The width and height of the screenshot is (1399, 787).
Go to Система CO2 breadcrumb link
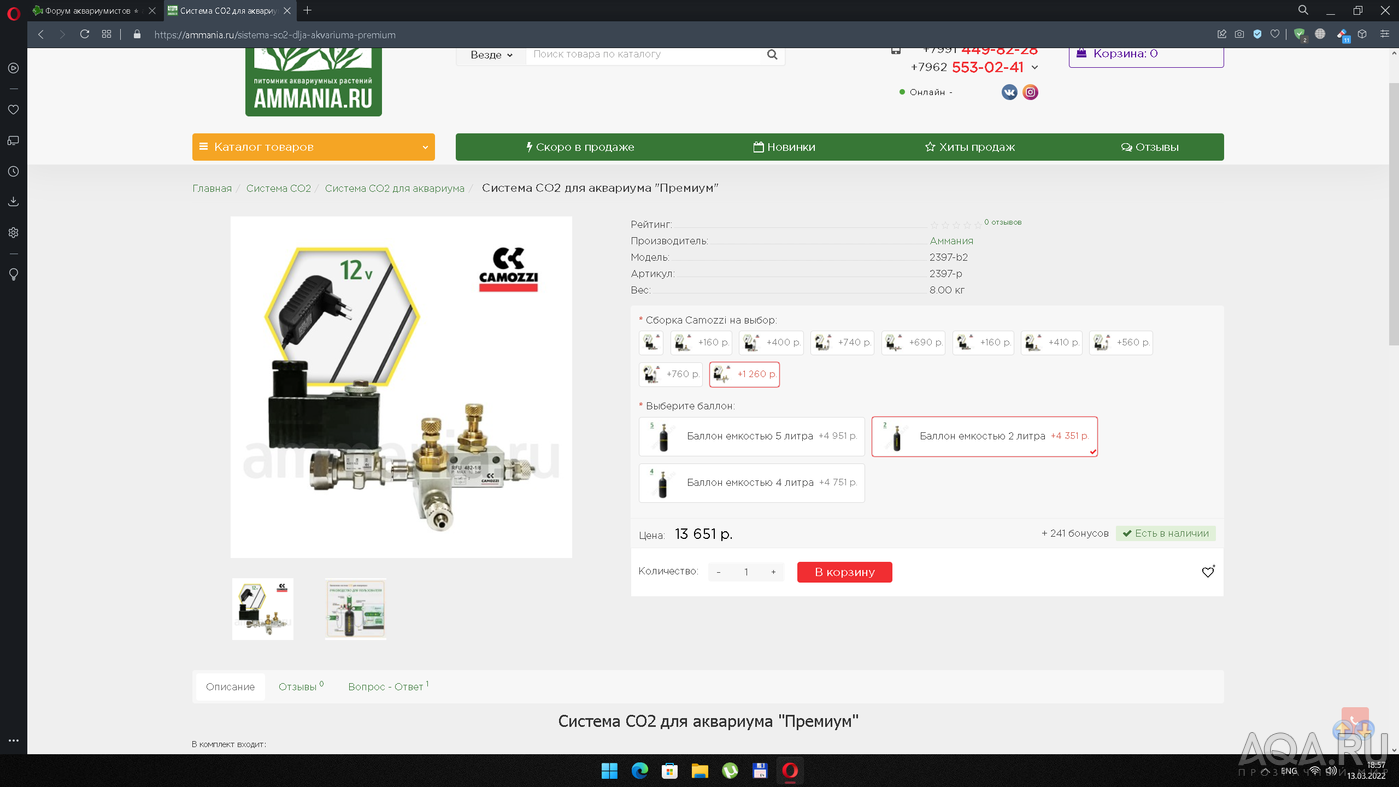[x=278, y=188]
